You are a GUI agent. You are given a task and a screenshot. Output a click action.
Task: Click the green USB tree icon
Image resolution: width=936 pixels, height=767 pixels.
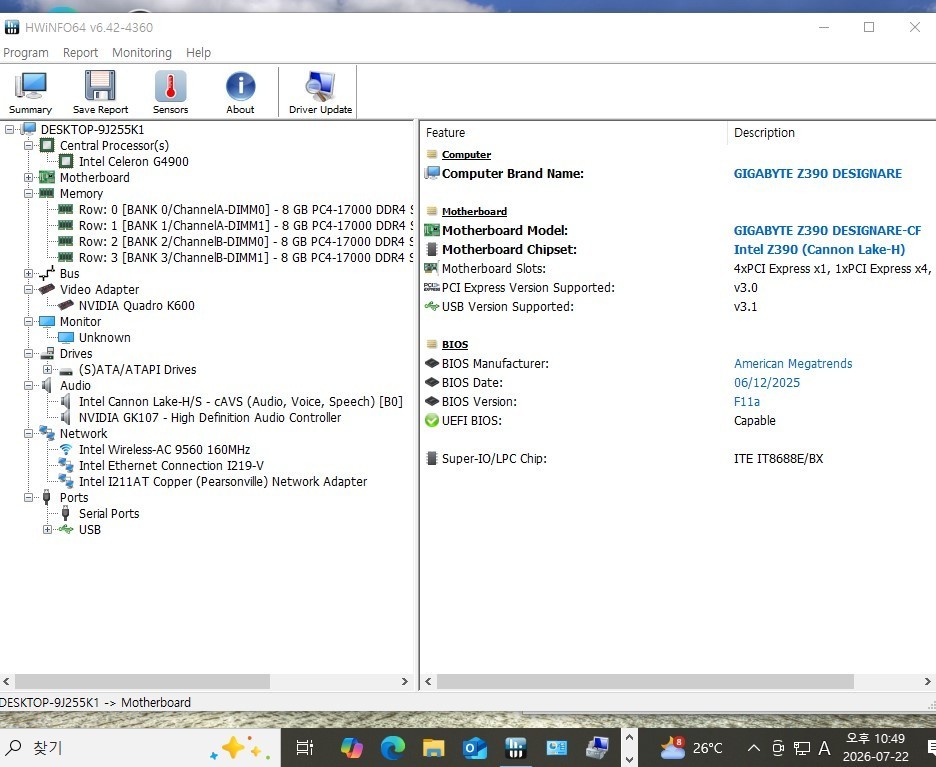[x=66, y=529]
